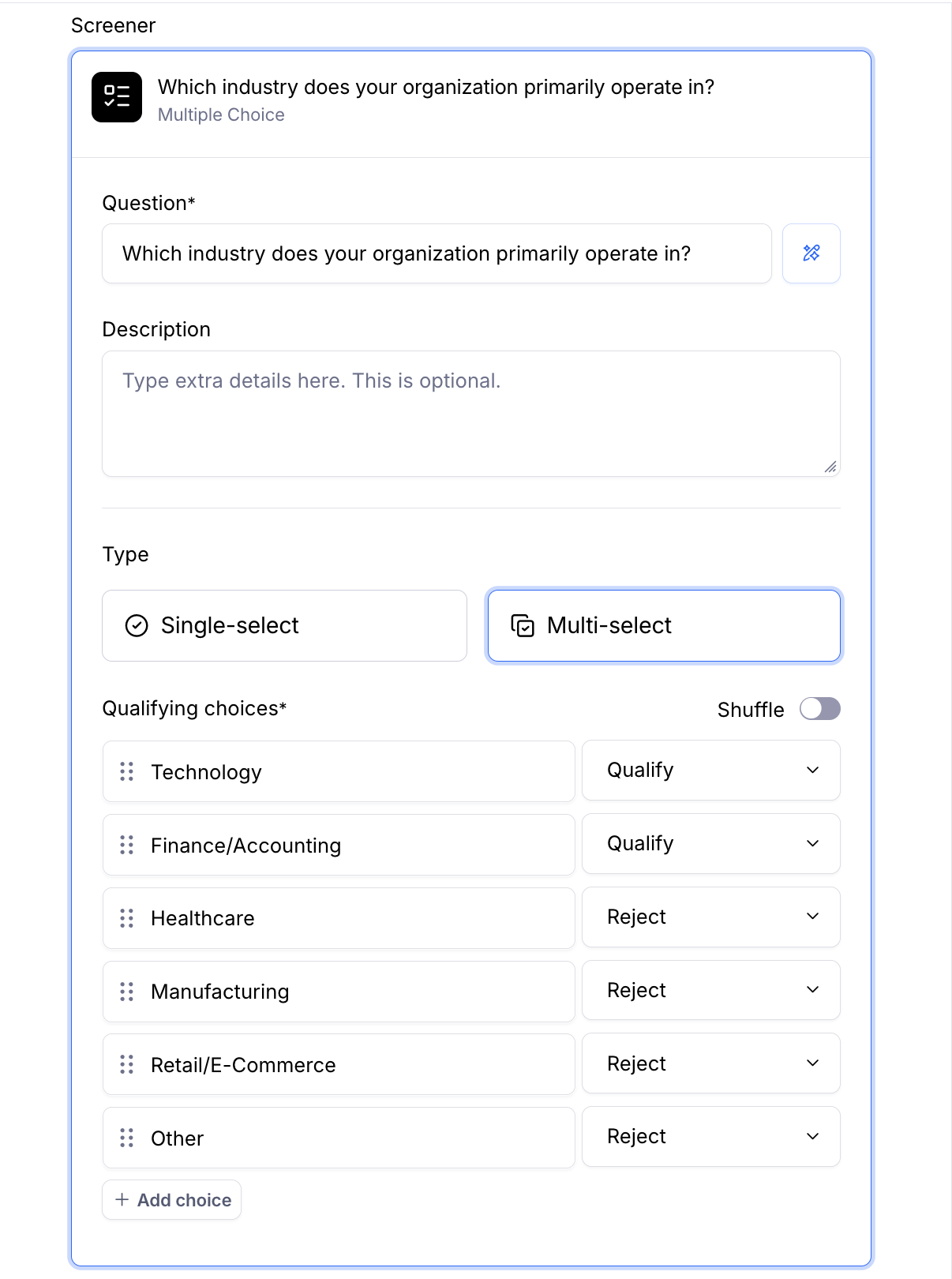
Task: Click the Question text input field
Action: [437, 253]
